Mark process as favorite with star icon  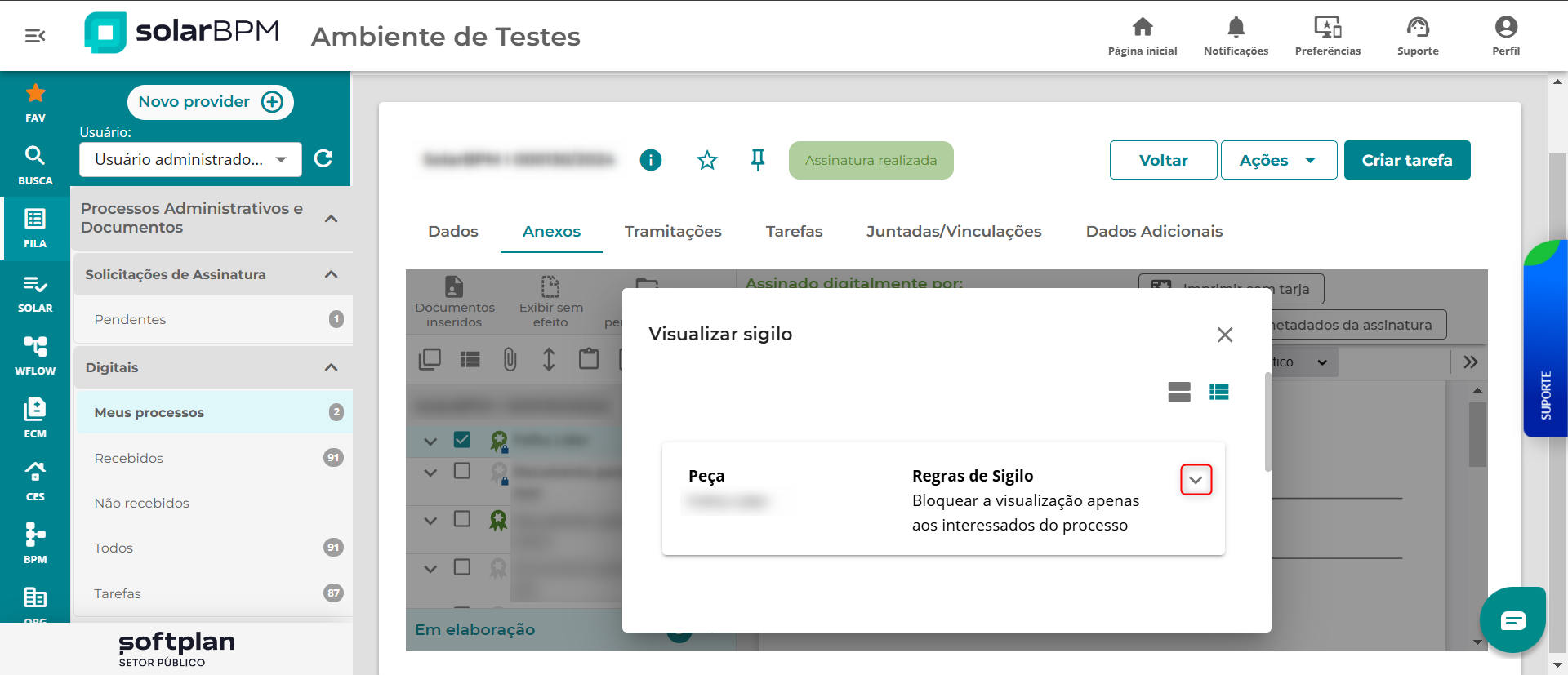tap(707, 160)
